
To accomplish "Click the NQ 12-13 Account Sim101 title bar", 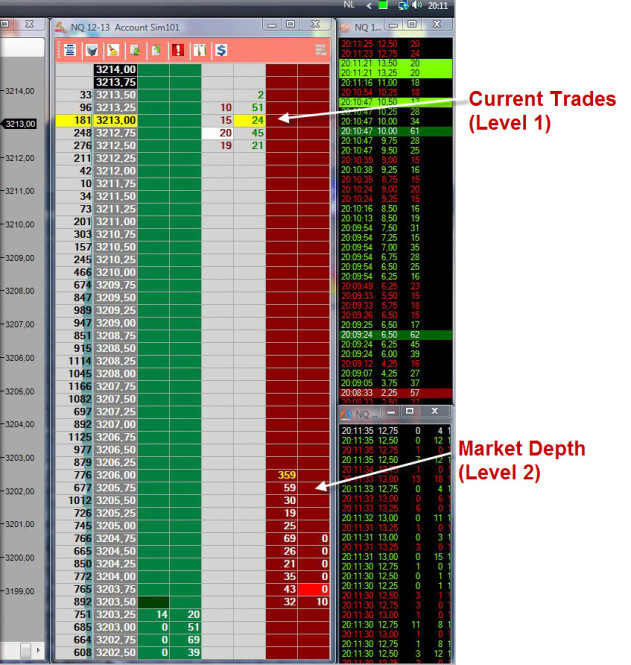I will (150, 25).
